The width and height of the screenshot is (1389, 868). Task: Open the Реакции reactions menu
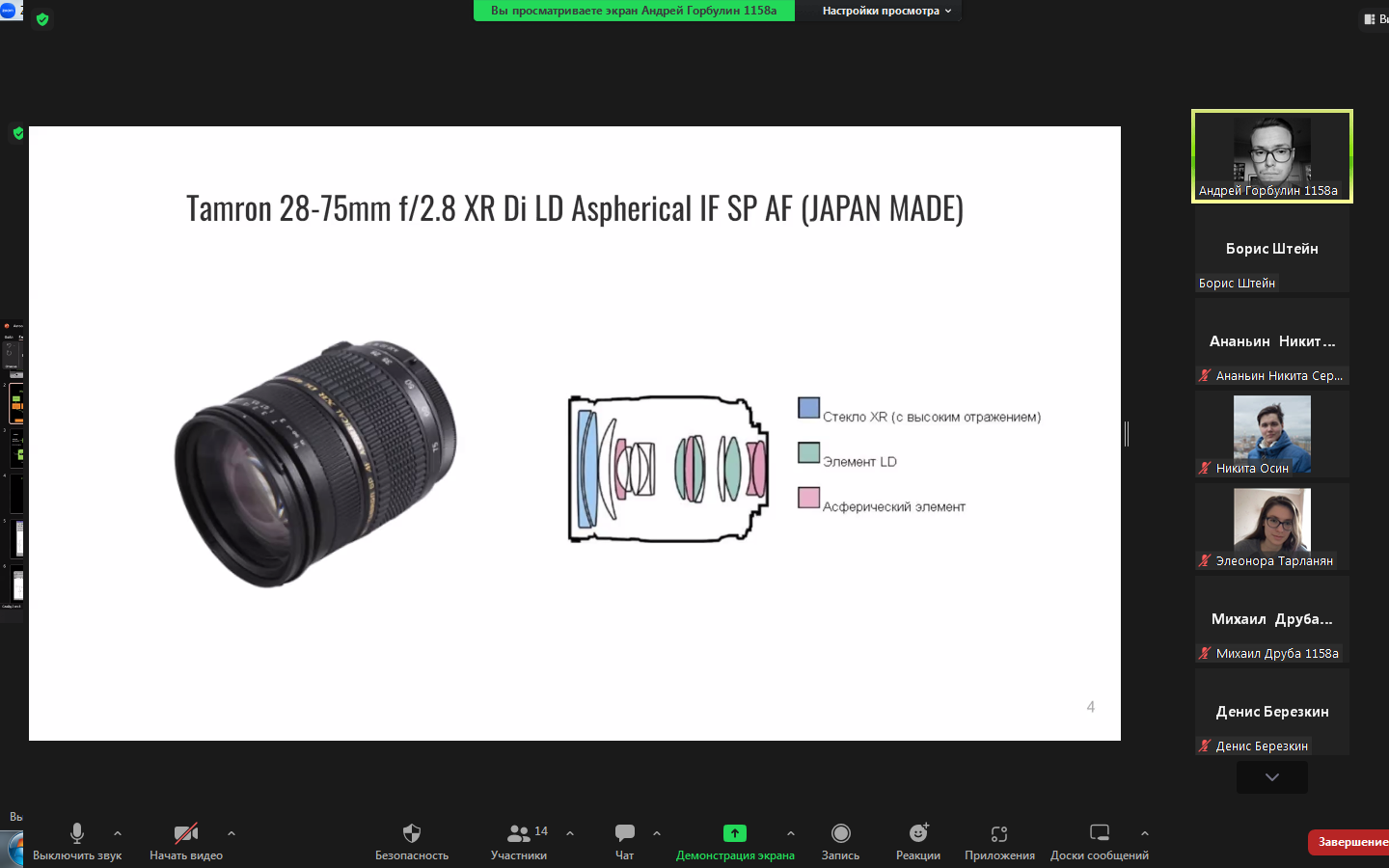[x=918, y=841]
